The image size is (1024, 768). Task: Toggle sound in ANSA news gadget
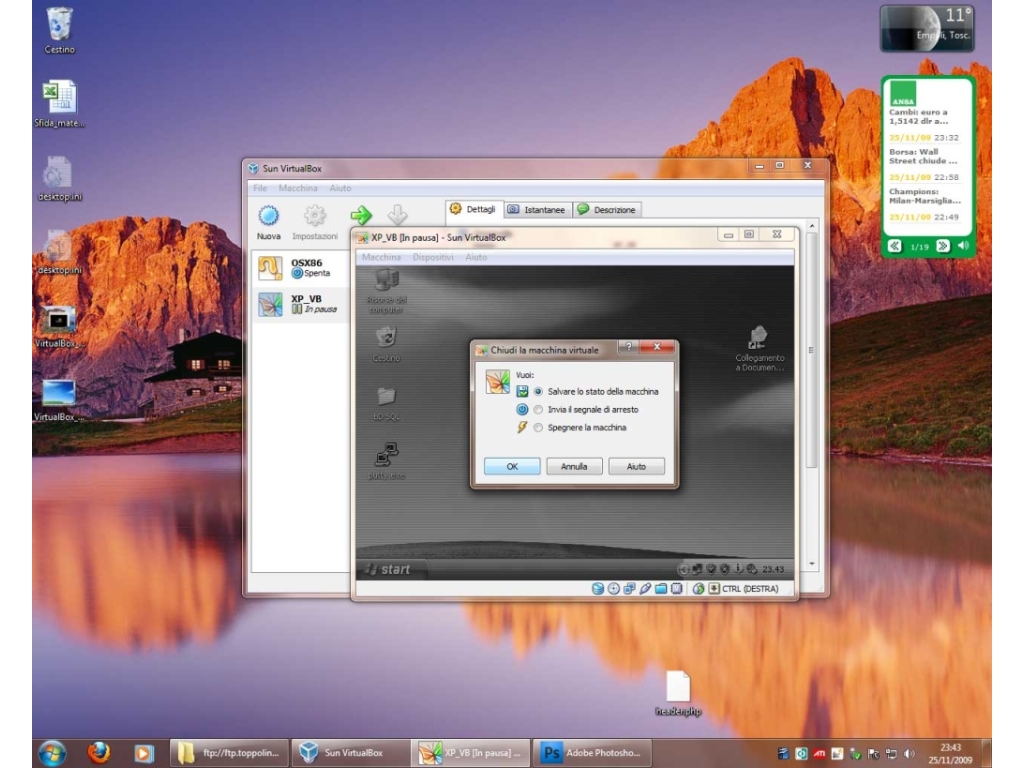pos(963,246)
